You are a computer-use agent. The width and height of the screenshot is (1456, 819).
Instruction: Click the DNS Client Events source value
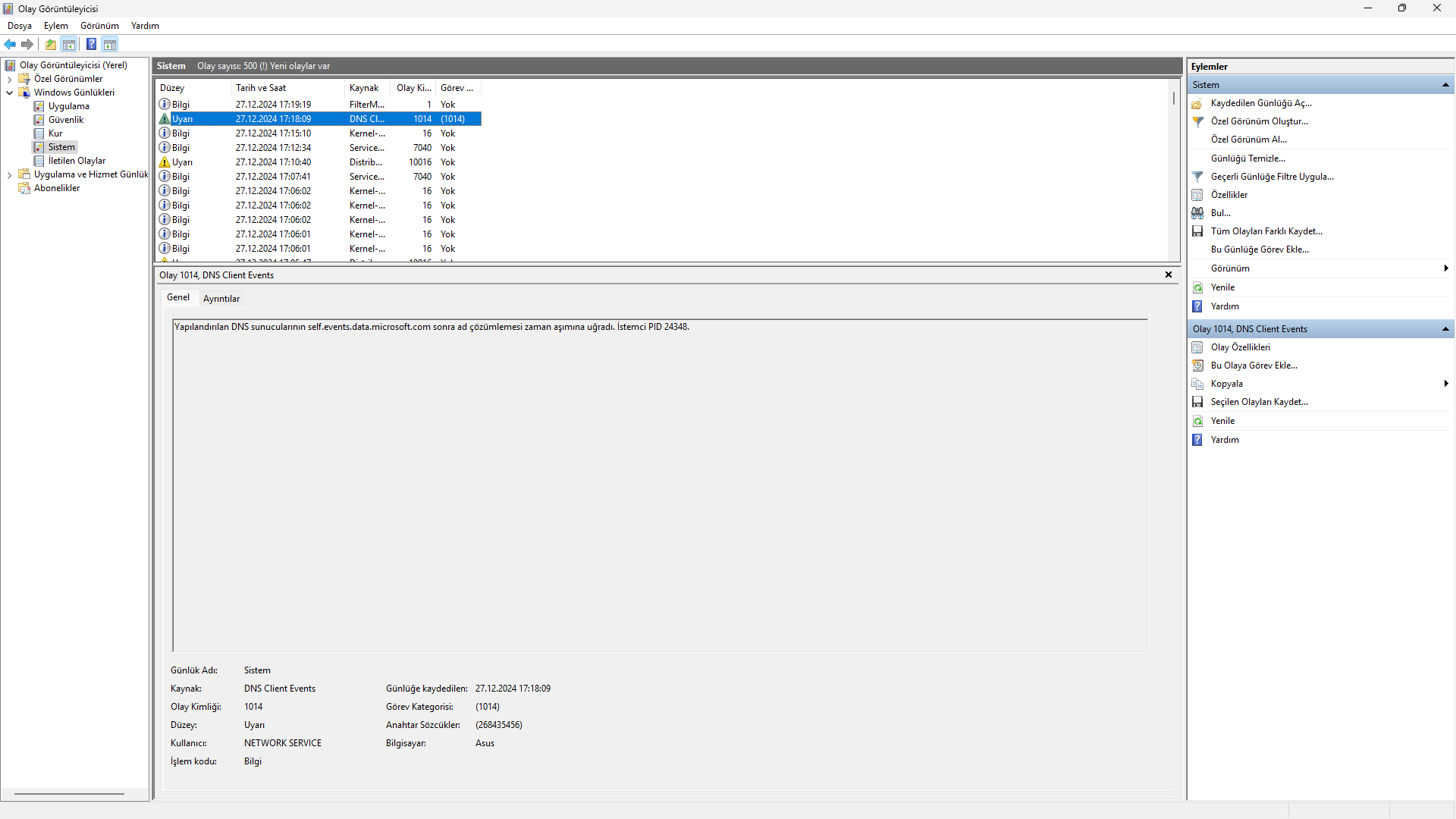[280, 689]
